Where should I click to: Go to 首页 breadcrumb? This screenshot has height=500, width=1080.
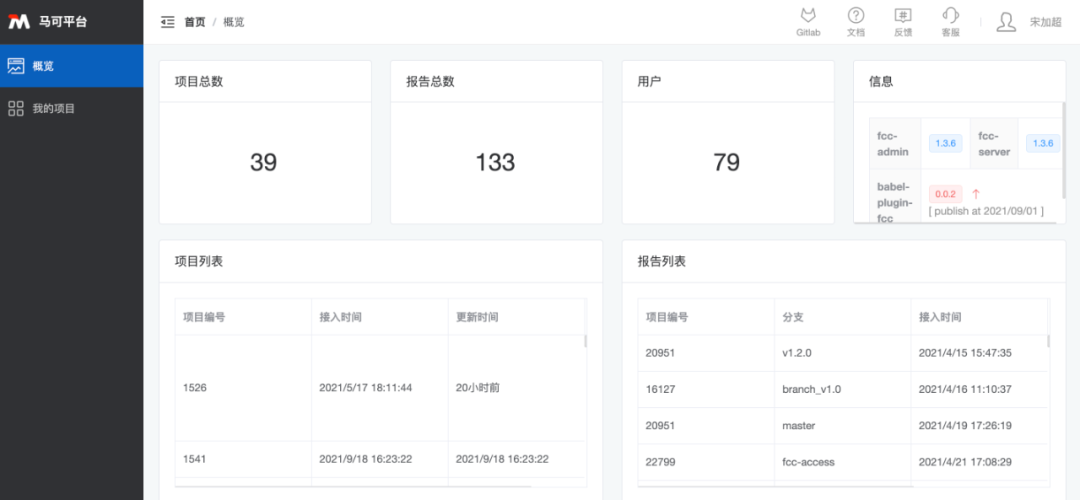pyautogui.click(x=195, y=22)
